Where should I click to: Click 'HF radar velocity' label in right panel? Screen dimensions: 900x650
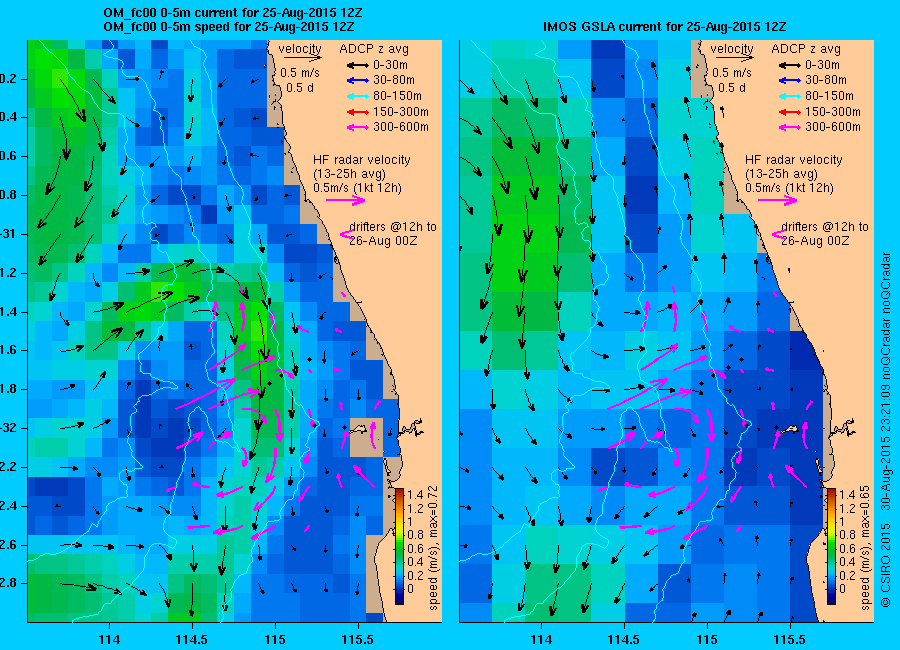point(794,160)
